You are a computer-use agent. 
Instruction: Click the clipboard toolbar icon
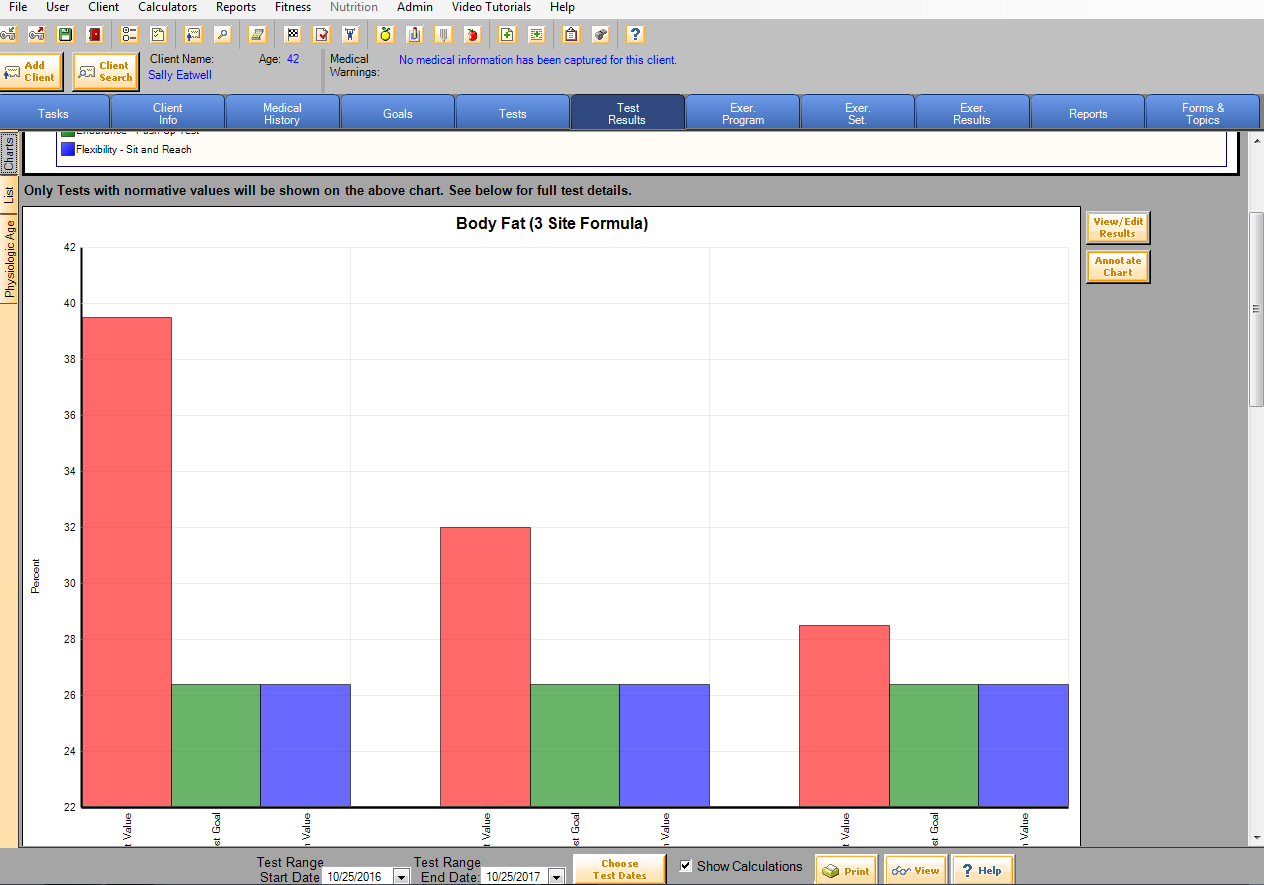pos(571,34)
